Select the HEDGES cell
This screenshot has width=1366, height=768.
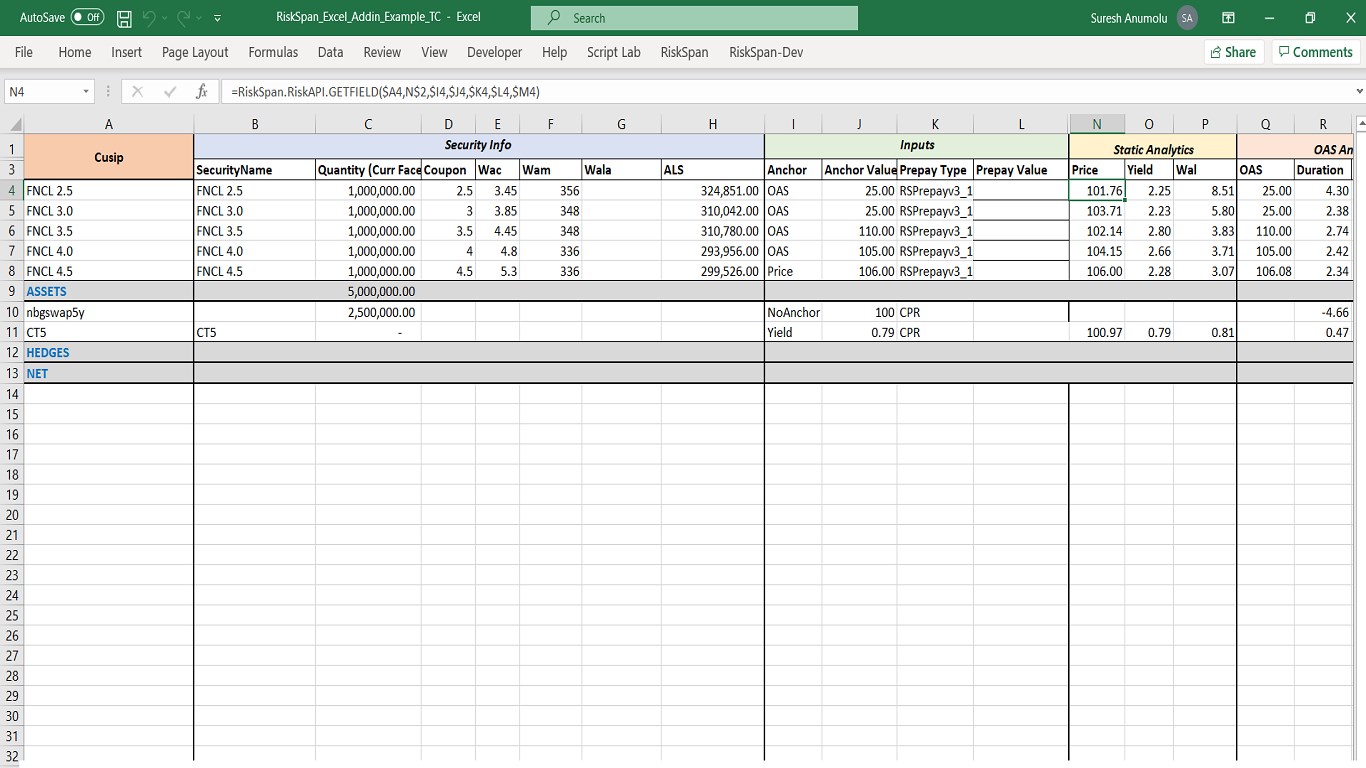109,352
